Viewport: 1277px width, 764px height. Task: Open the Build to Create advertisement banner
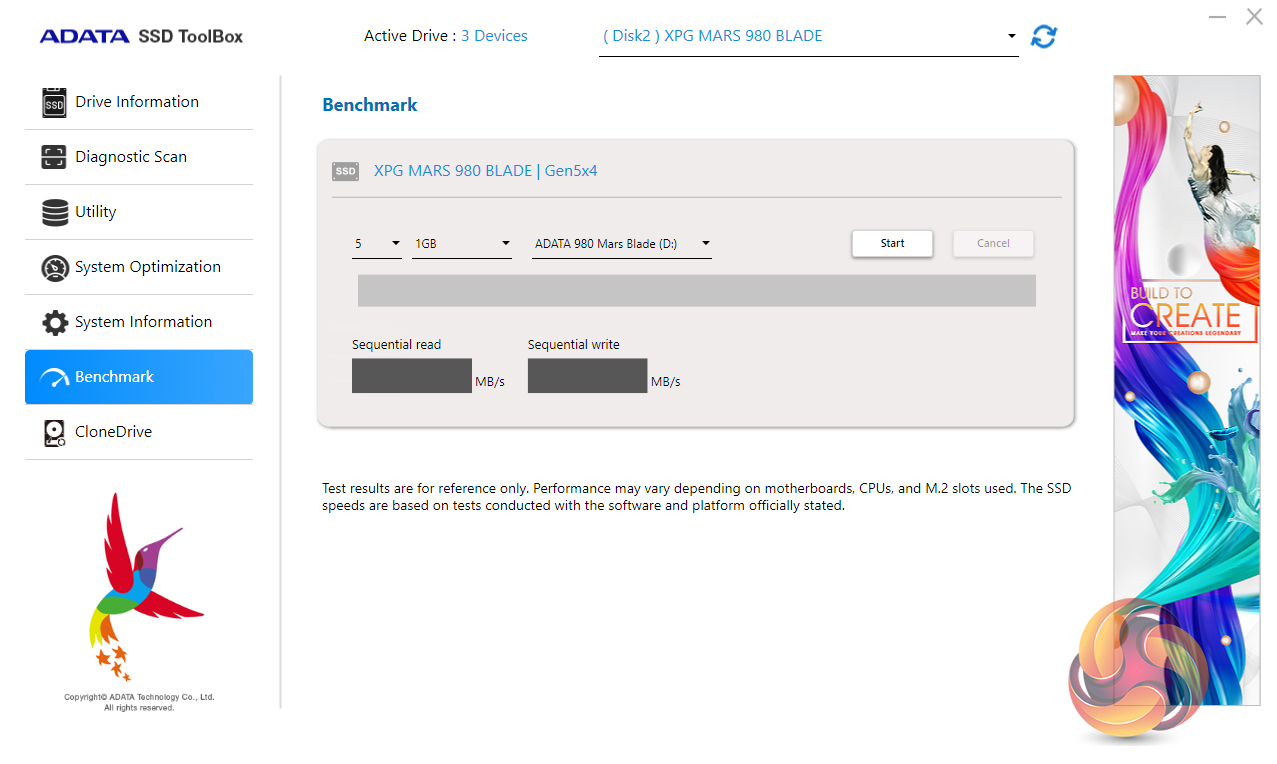tap(1187, 391)
